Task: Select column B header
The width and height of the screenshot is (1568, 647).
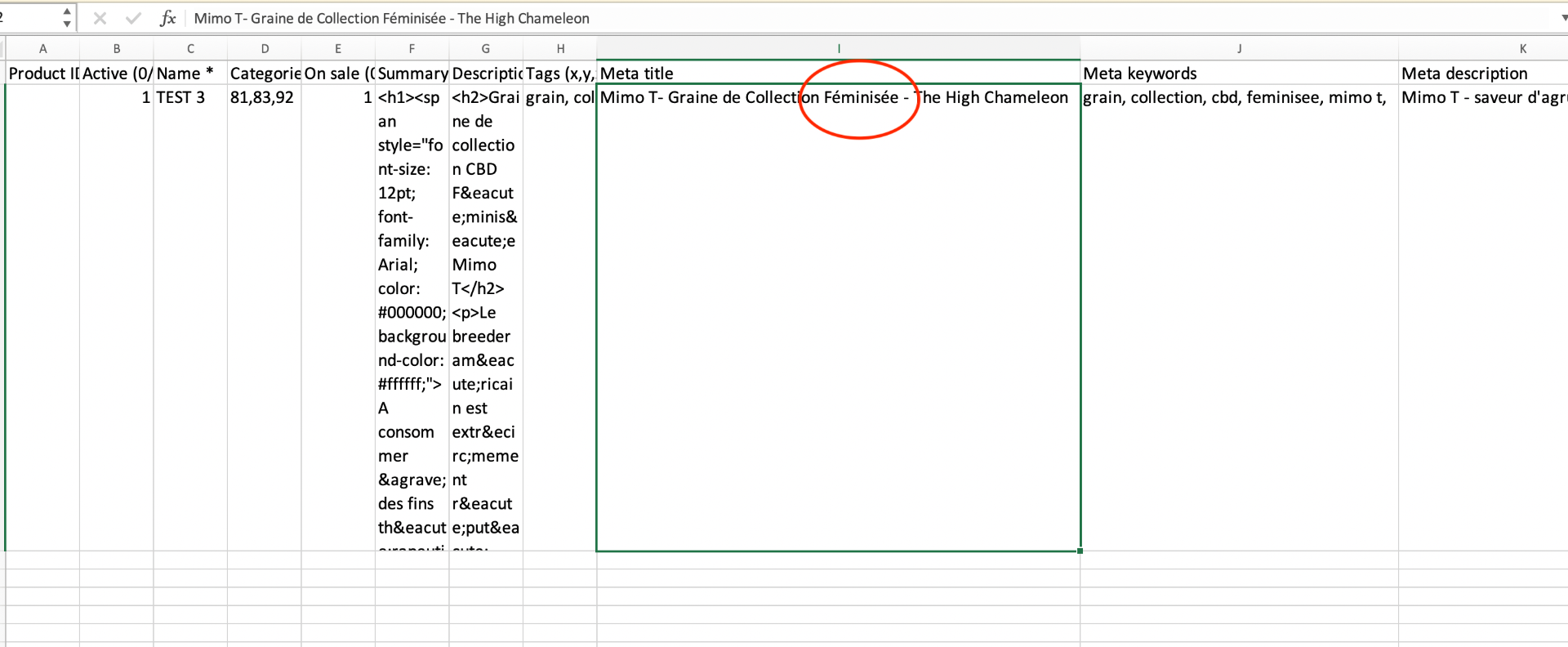Action: coord(117,49)
